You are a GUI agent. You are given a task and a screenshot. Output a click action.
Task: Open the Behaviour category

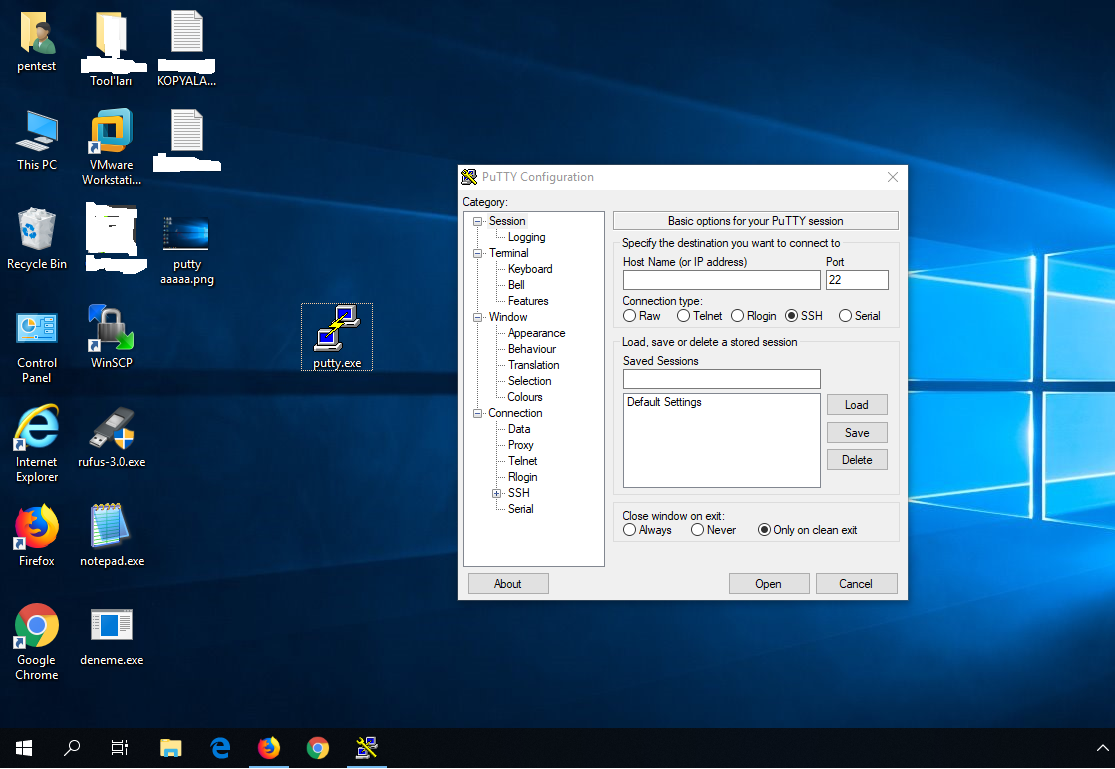pos(532,349)
